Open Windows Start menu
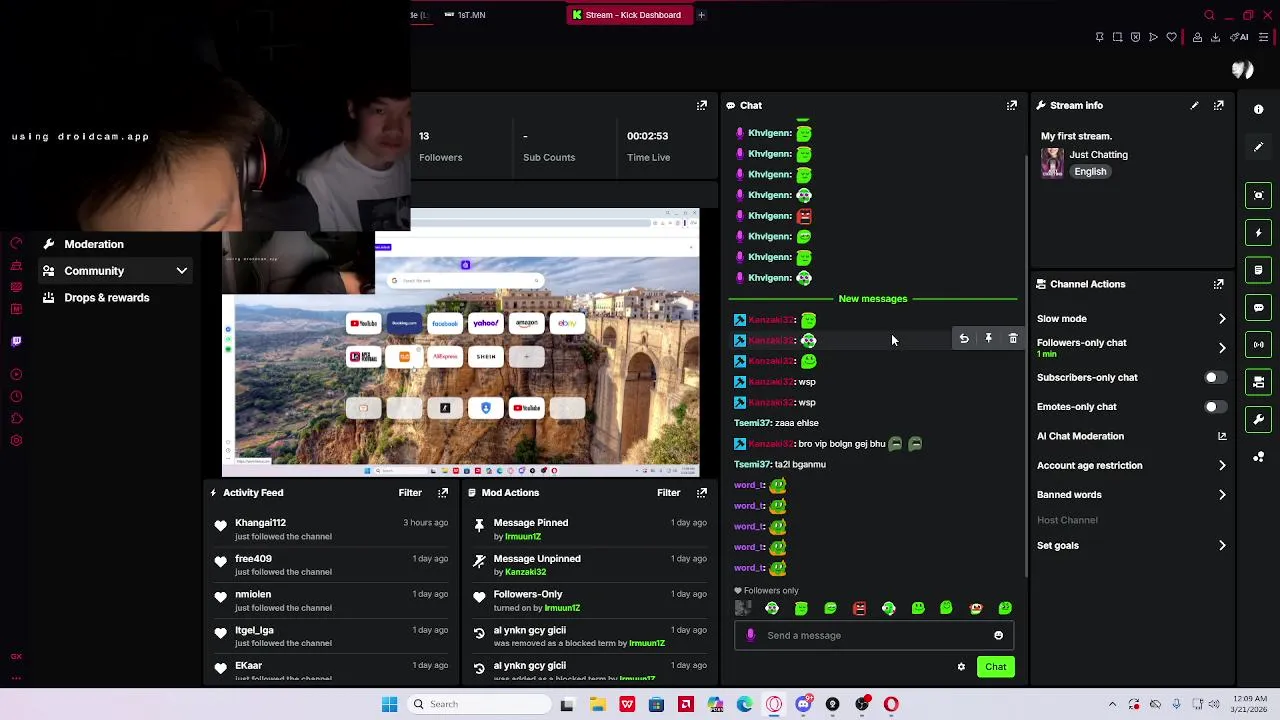The image size is (1280, 720). [389, 704]
